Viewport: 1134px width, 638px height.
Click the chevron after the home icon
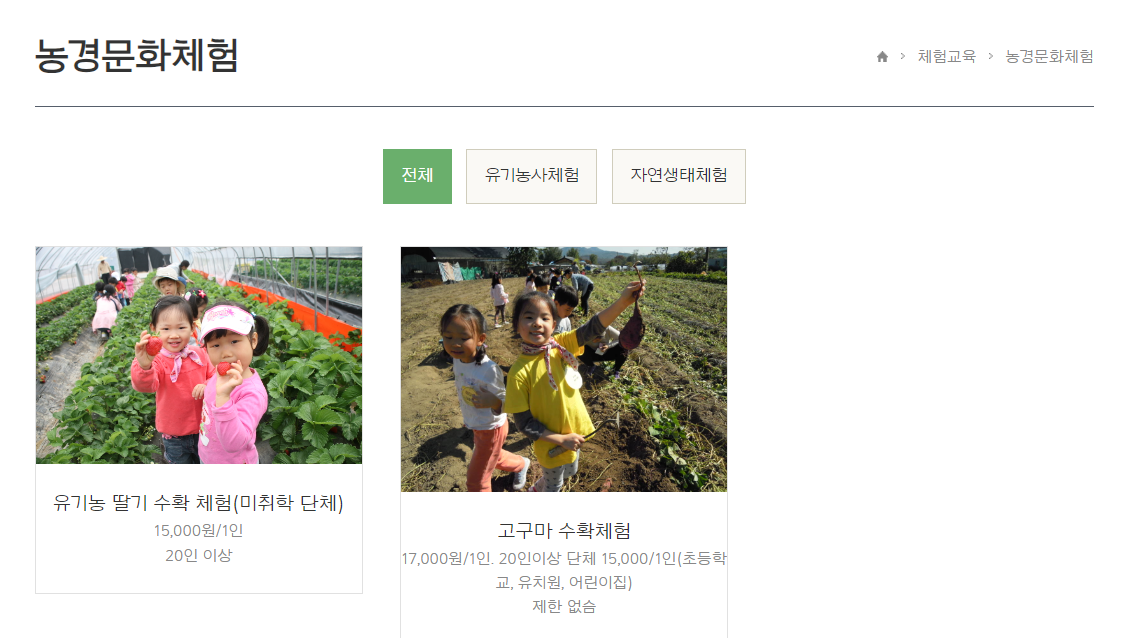point(903,56)
